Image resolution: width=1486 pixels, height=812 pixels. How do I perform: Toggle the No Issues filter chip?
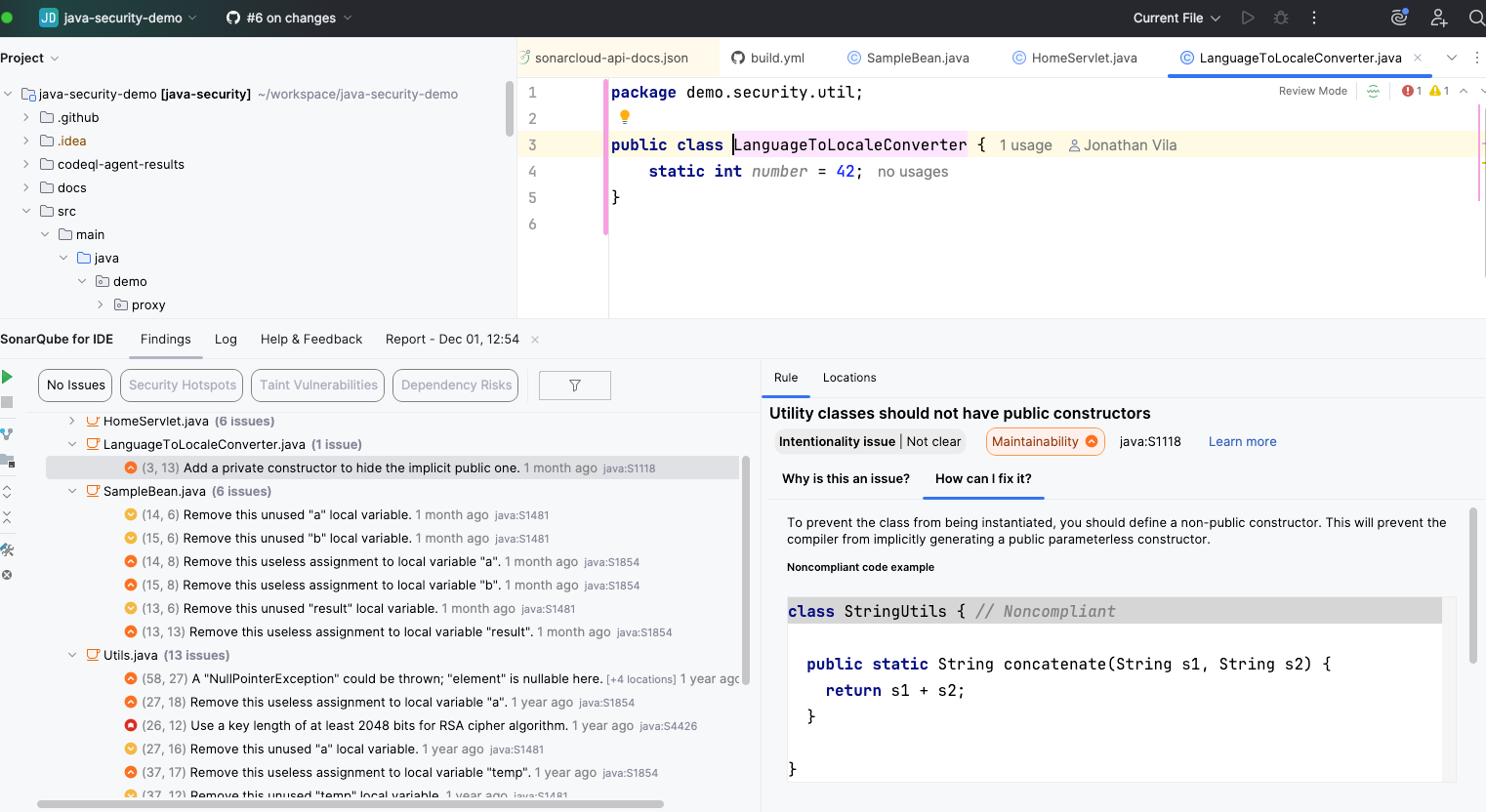[75, 386]
